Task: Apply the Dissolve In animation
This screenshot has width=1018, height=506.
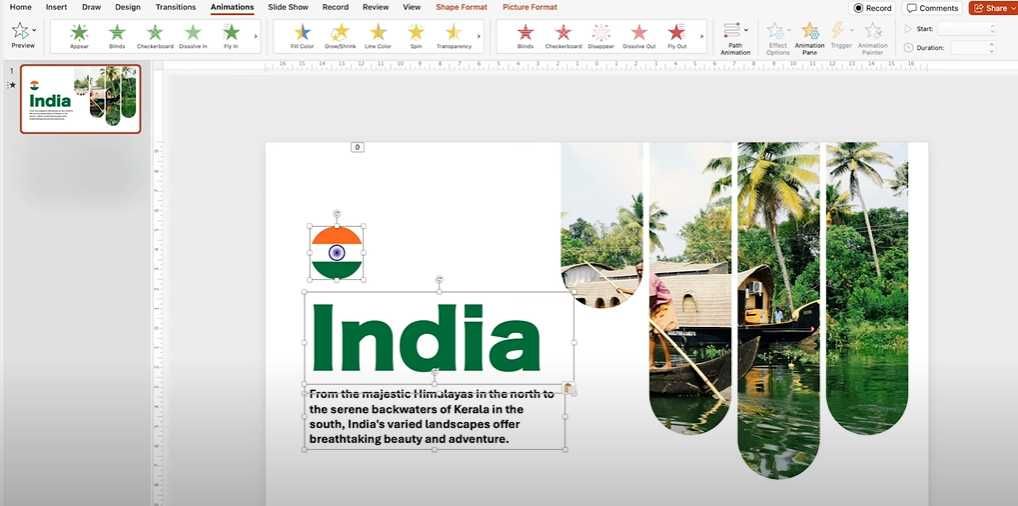Action: pos(193,36)
